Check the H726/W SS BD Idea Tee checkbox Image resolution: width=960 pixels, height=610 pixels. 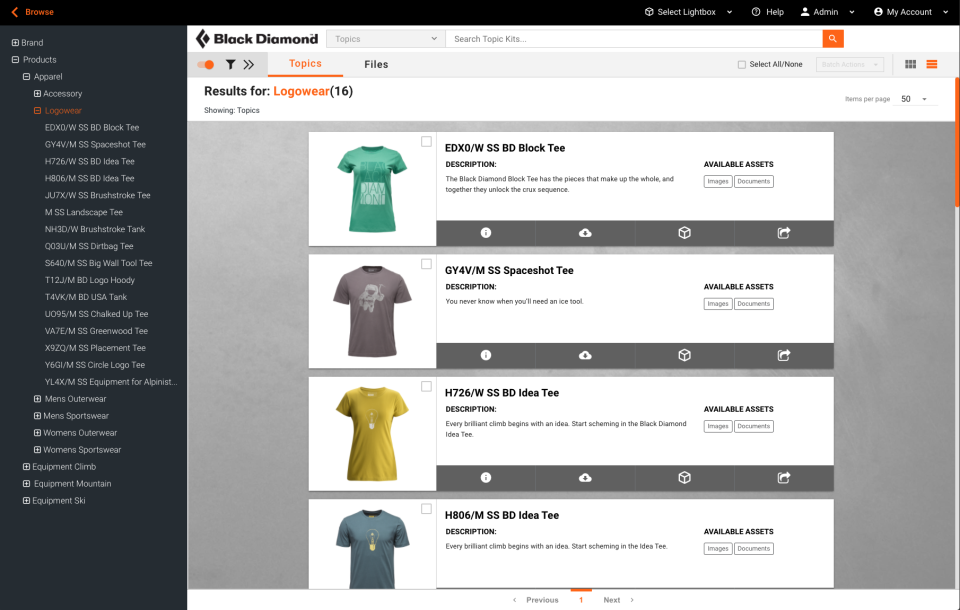[426, 386]
